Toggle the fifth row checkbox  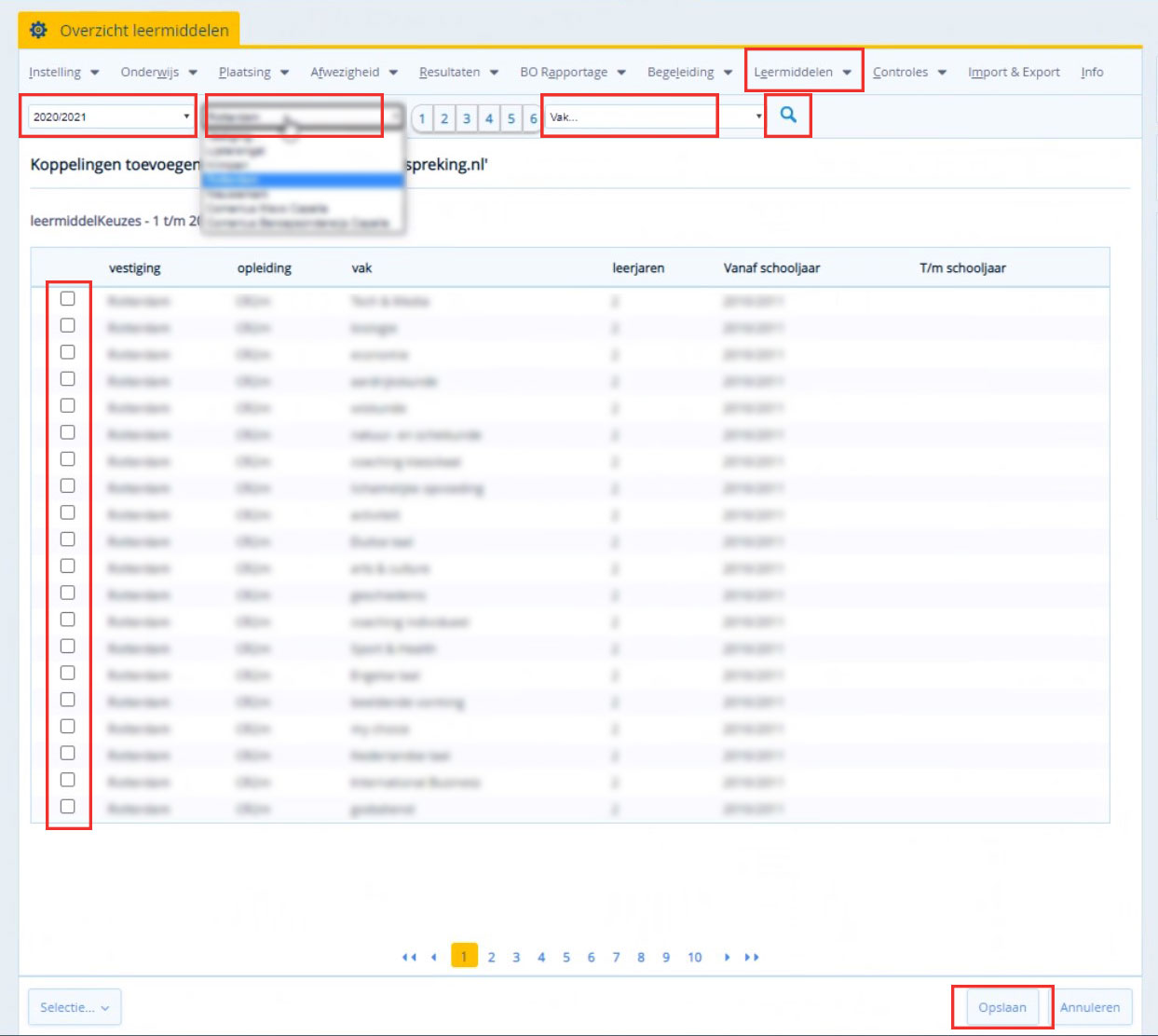68,405
